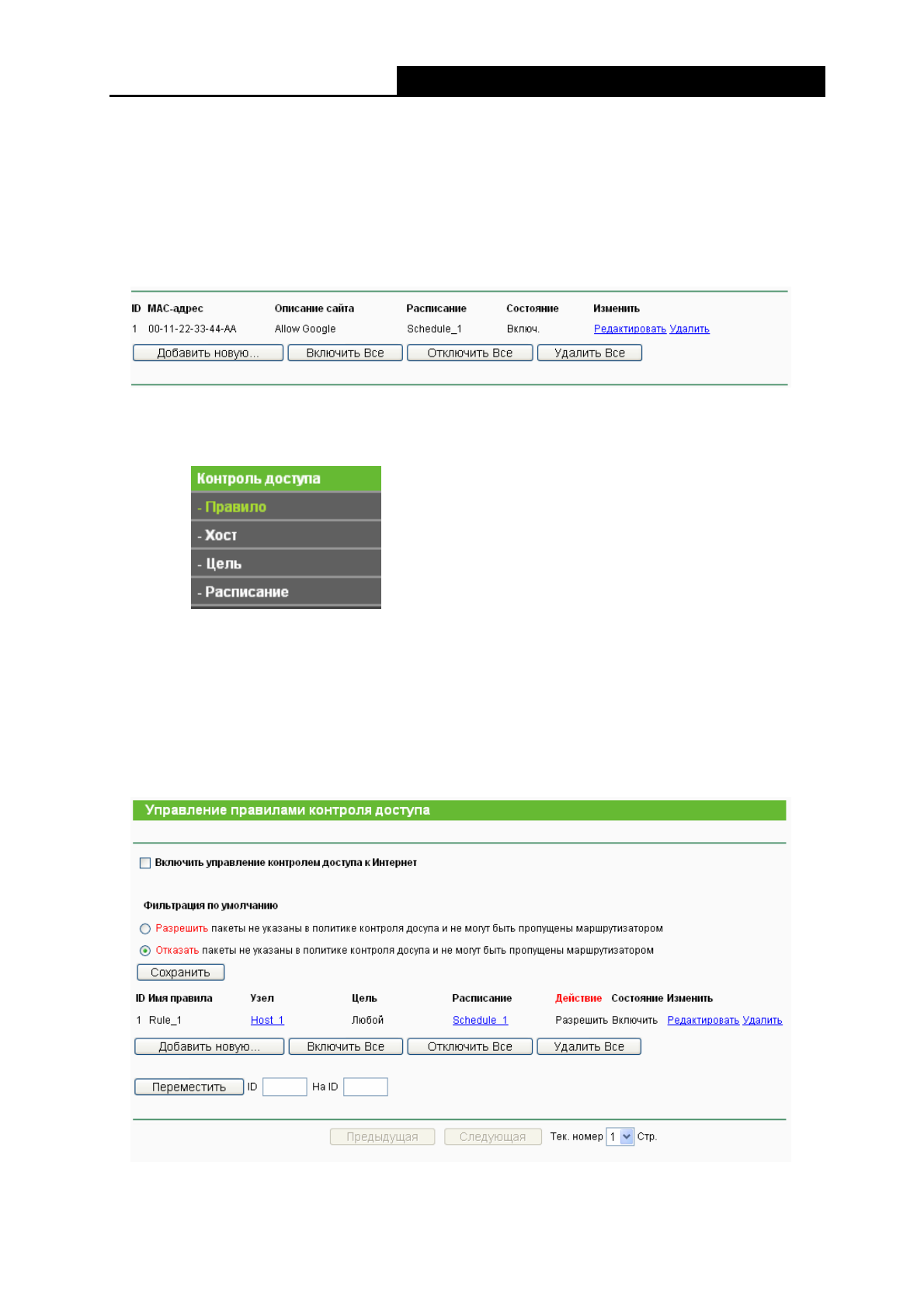
Task: Focus the На ID input field
Action: coord(366,1087)
